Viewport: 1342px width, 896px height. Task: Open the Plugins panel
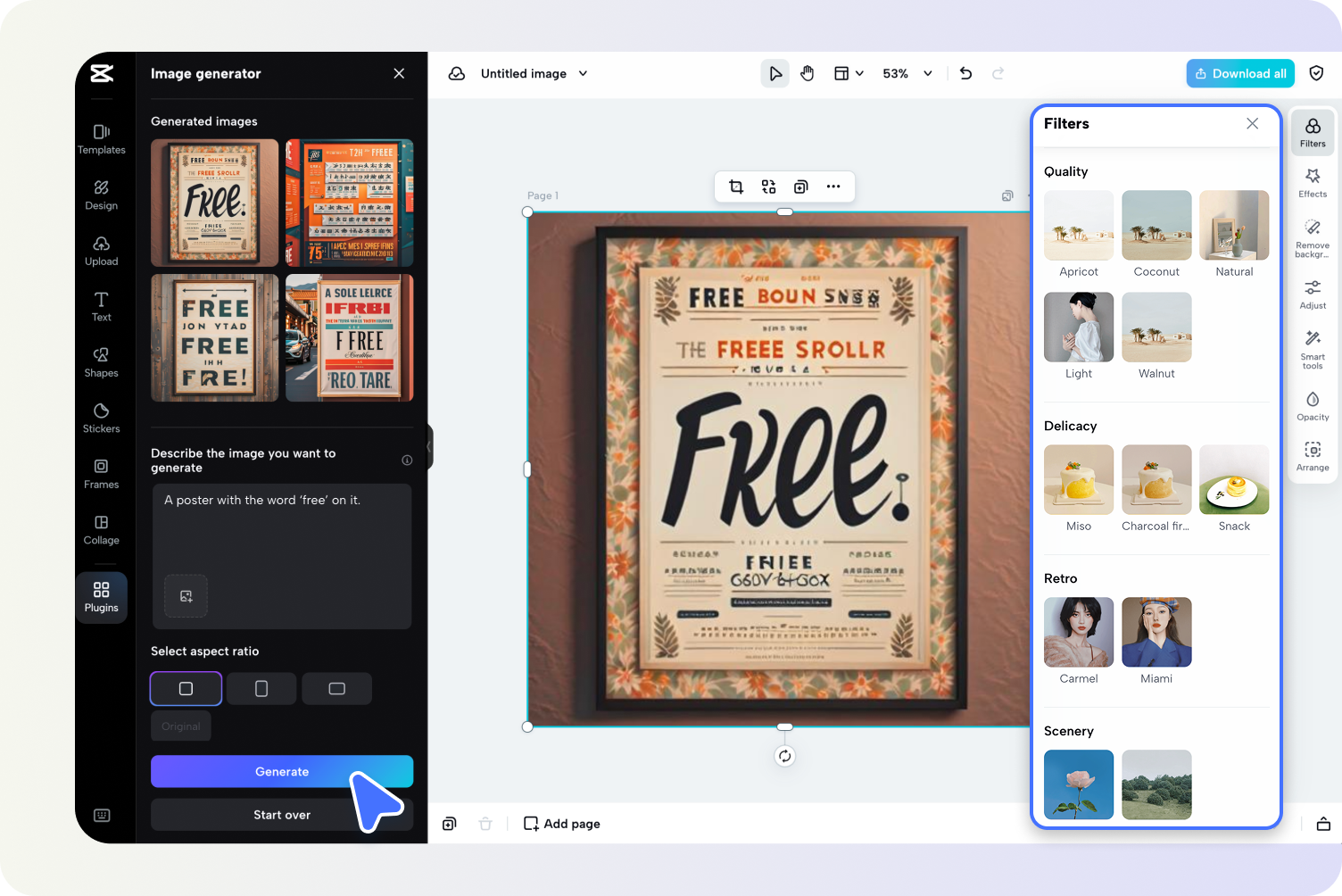pyautogui.click(x=102, y=597)
